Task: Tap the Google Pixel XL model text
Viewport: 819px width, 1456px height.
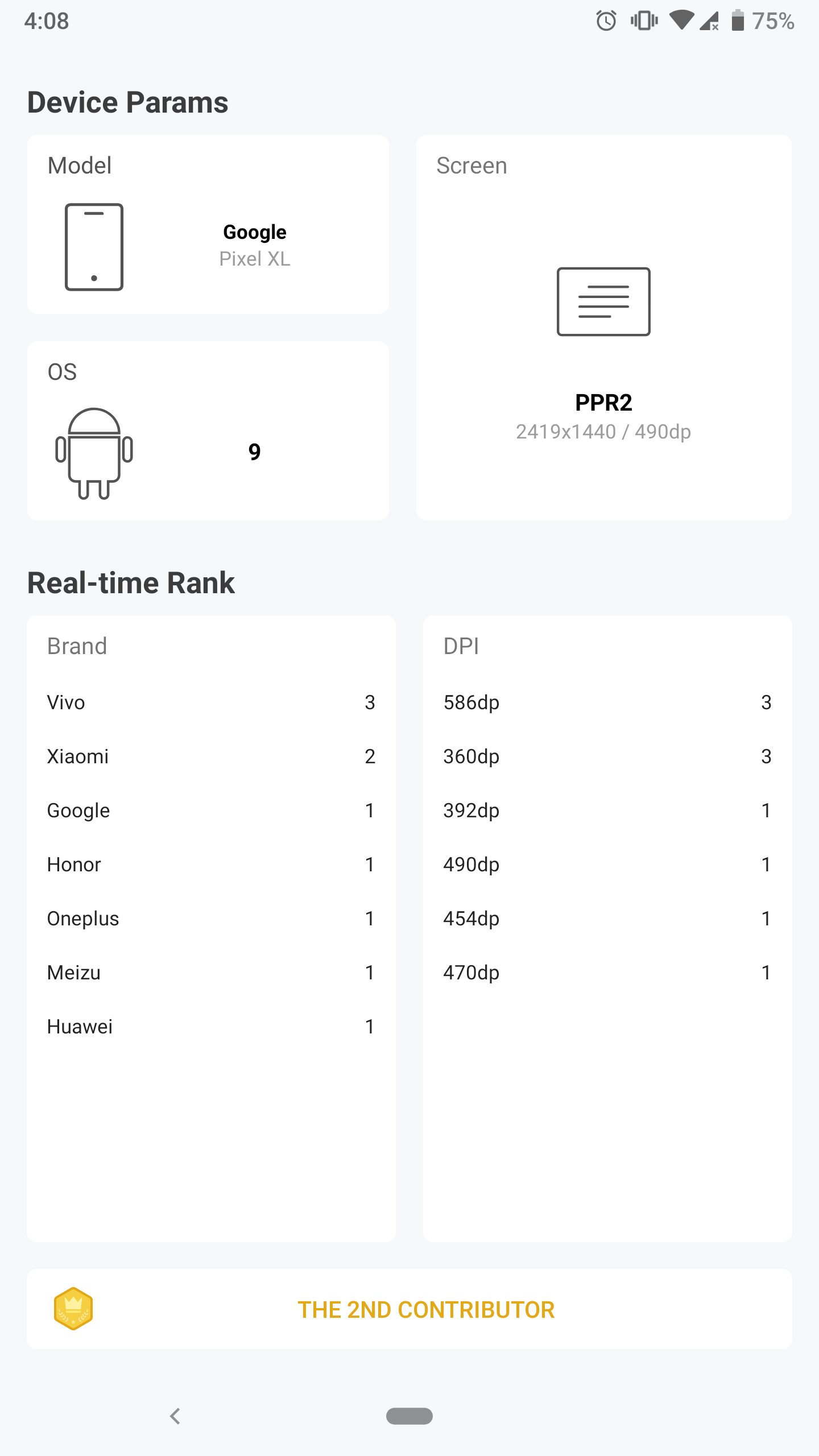Action: click(x=255, y=245)
